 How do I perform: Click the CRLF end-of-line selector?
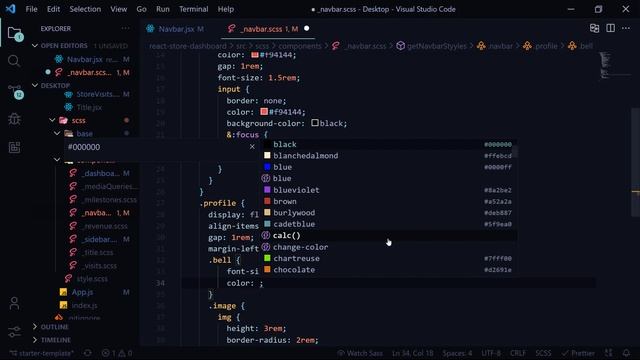(x=518, y=353)
